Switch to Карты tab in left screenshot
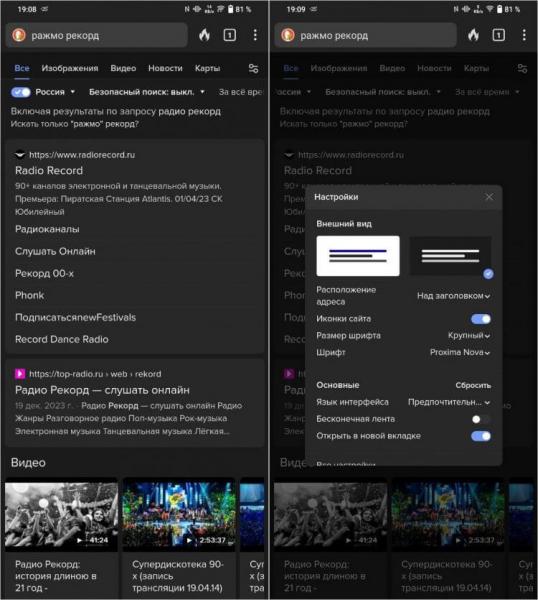 [207, 68]
